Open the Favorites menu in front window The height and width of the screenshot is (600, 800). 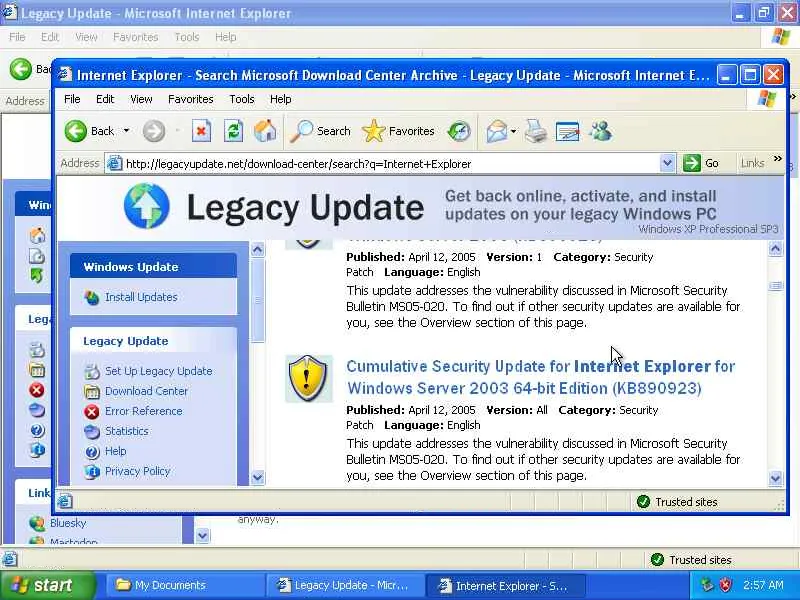[x=191, y=99]
